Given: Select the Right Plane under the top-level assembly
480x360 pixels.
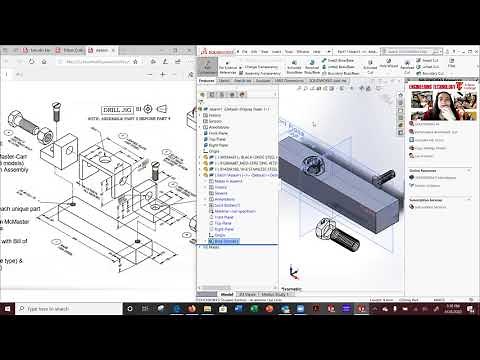Looking at the screenshot, I should pos(216,145).
